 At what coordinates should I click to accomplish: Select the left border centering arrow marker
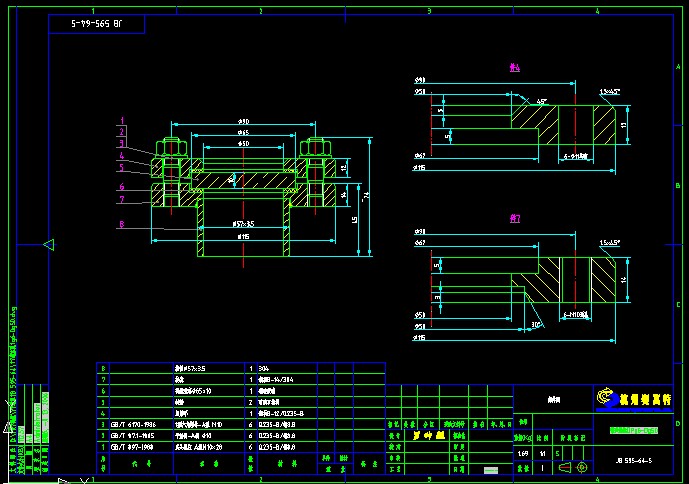[x=46, y=244]
